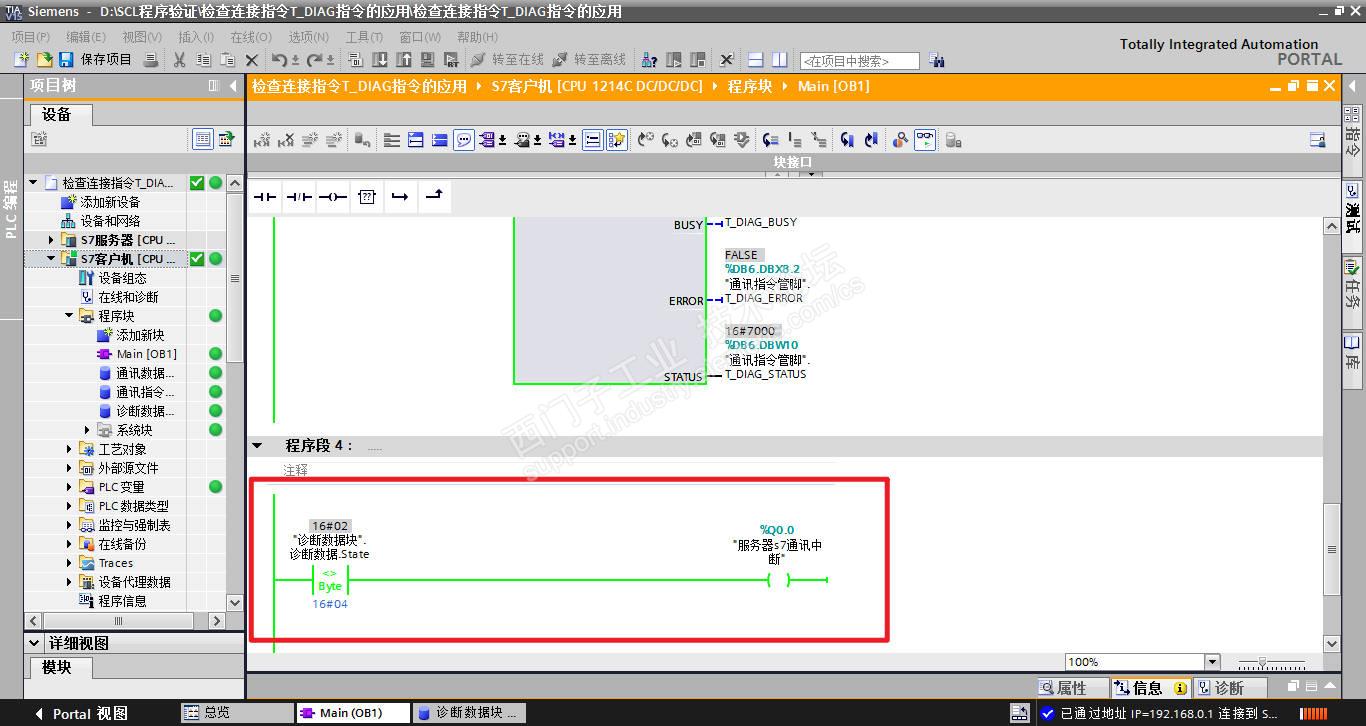Click the close branch icon
1366x726 pixels.
tap(434, 196)
